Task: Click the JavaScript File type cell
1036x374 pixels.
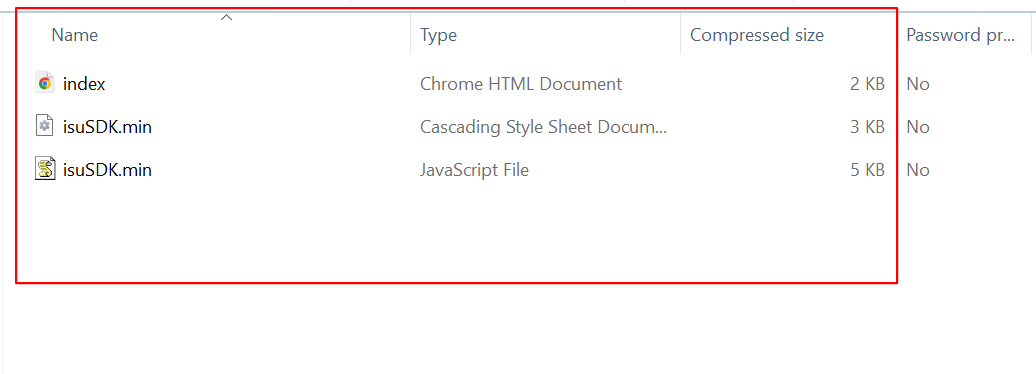Action: click(474, 170)
